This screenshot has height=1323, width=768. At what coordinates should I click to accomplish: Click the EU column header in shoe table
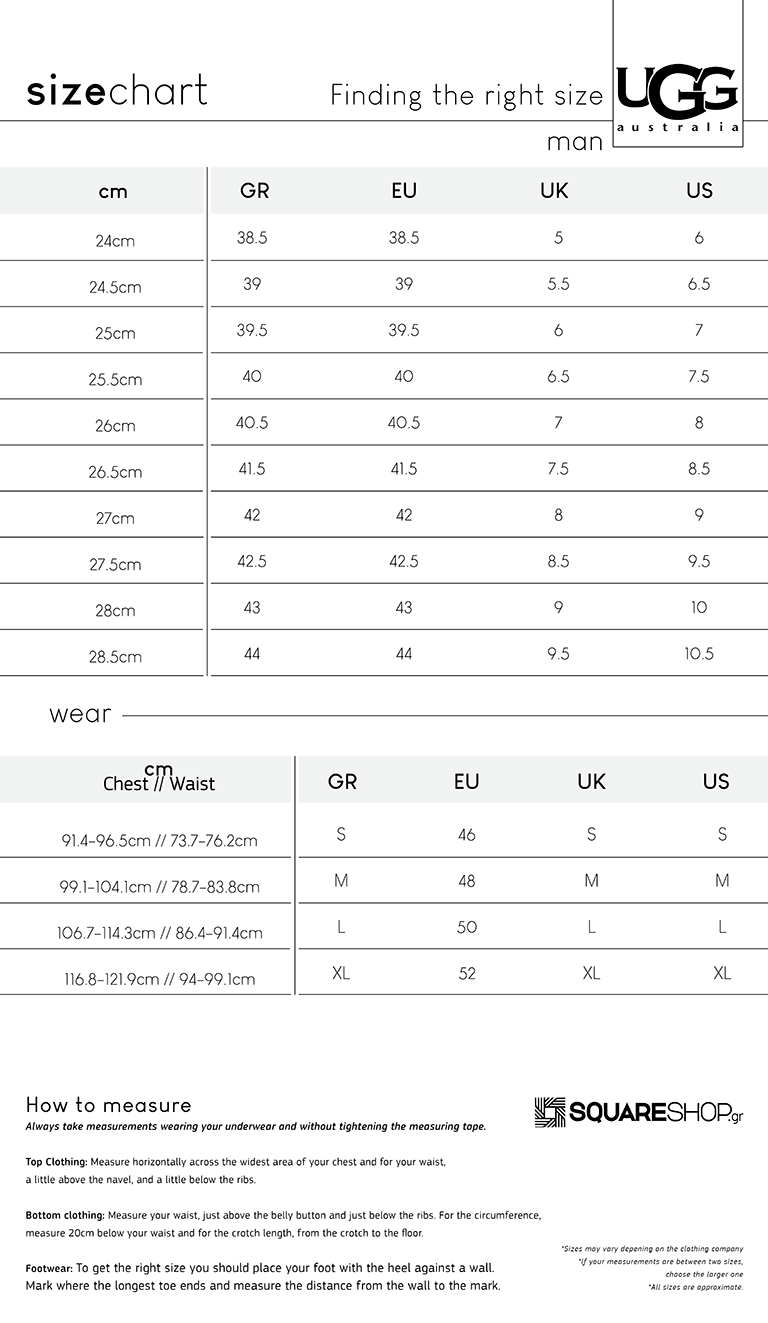pos(404,190)
